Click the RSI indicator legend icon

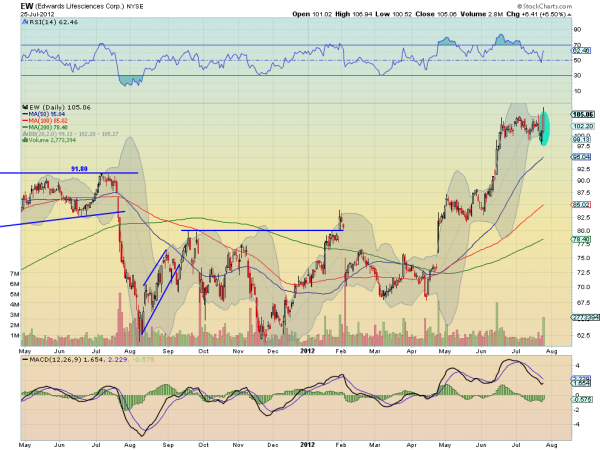(x=25, y=22)
